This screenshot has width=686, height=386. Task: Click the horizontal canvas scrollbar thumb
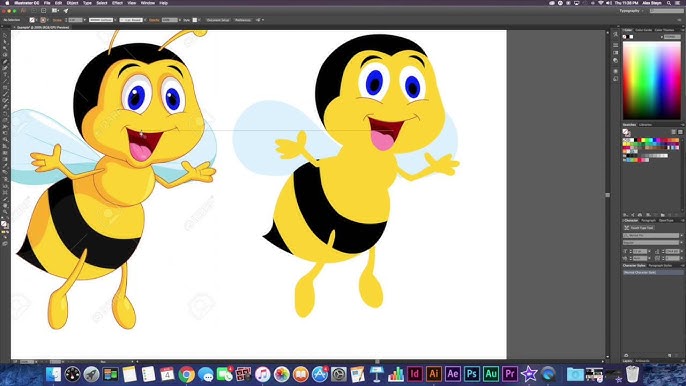(x=377, y=361)
